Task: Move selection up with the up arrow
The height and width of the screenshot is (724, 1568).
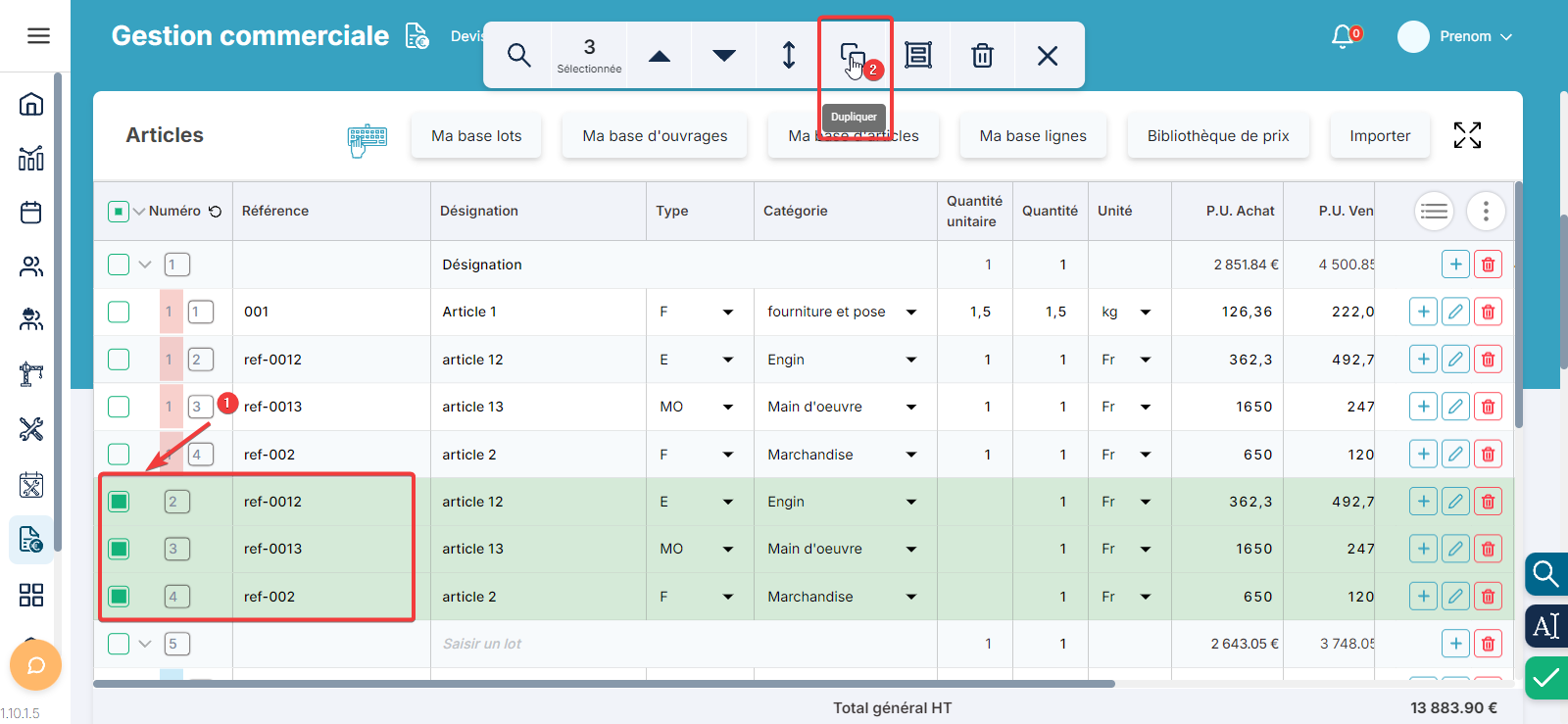Action: 660,56
